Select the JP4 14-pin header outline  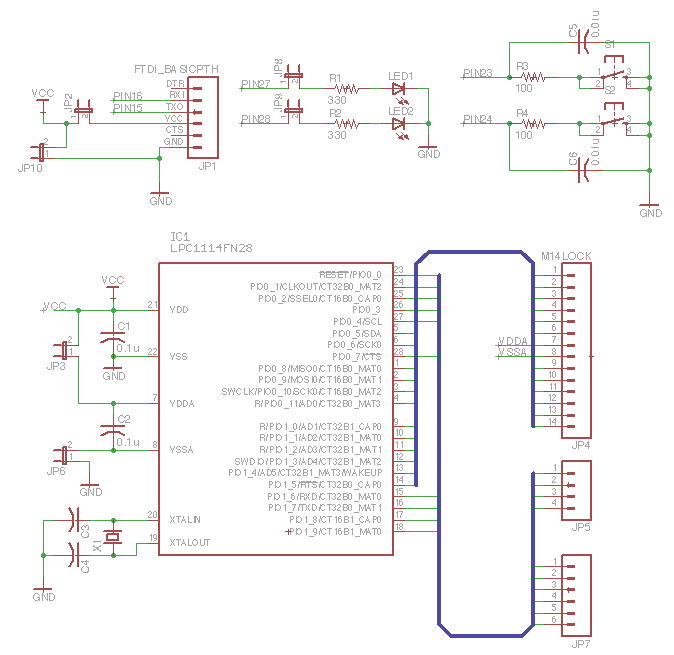click(576, 350)
